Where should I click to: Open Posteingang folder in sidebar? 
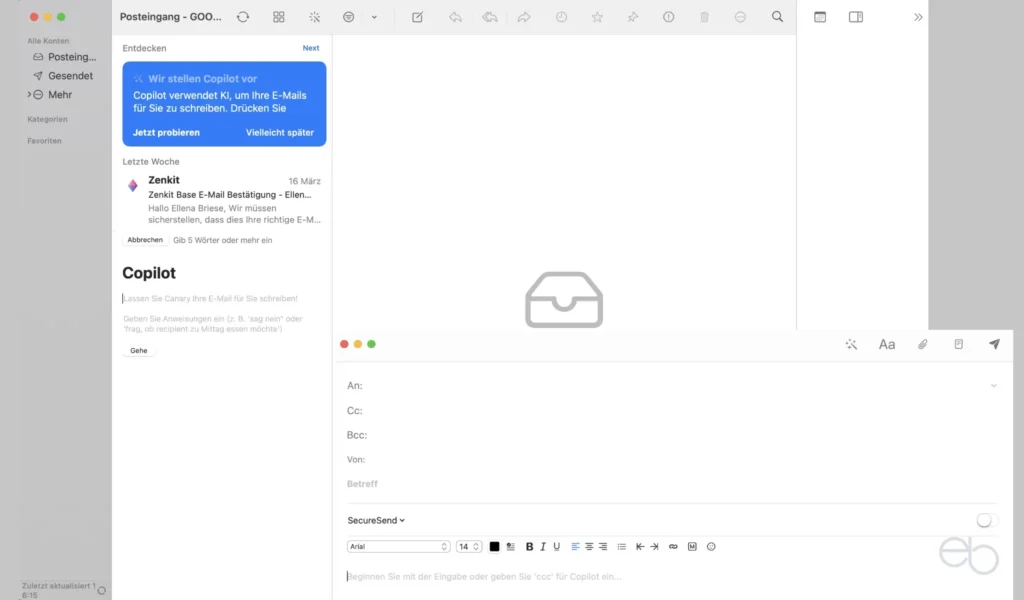[x=65, y=57]
